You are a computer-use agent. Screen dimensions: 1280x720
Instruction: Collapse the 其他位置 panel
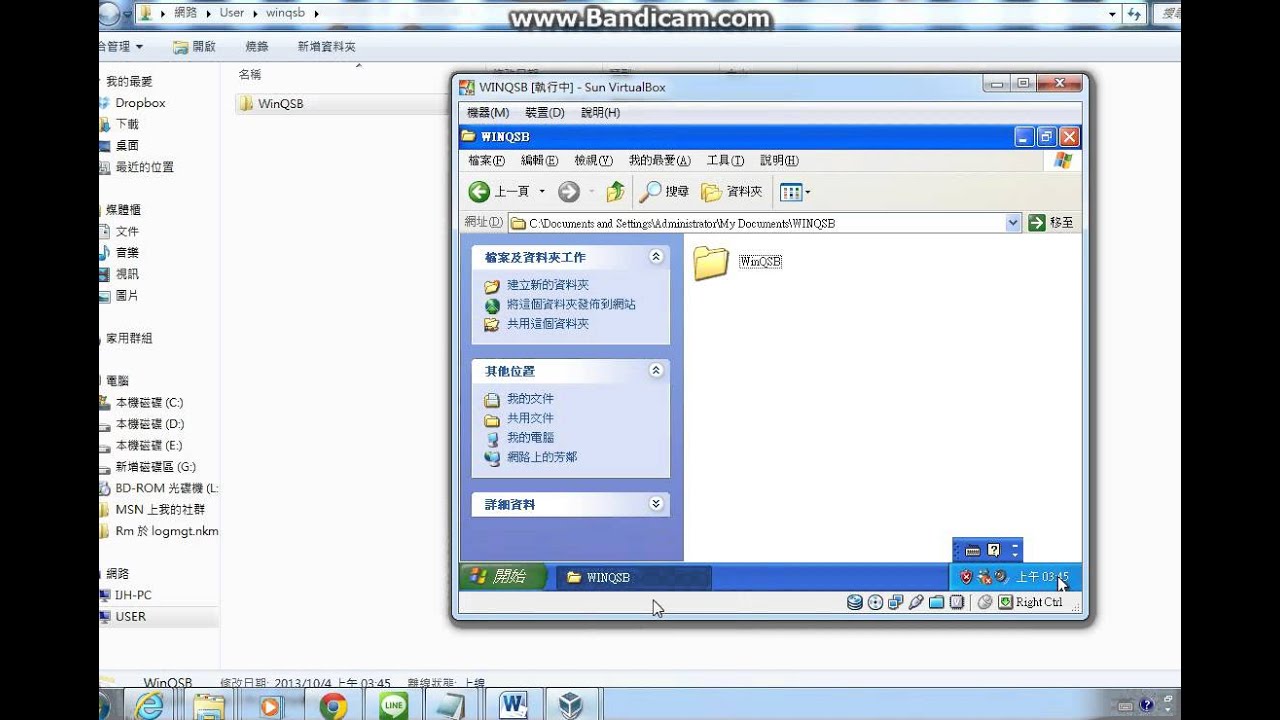click(656, 370)
